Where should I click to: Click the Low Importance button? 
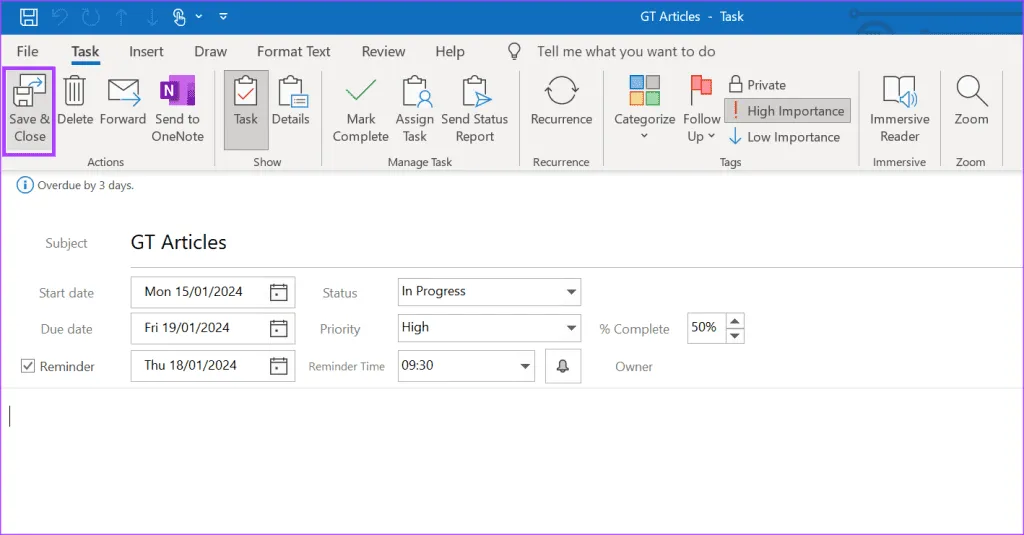pyautogui.click(x=784, y=137)
